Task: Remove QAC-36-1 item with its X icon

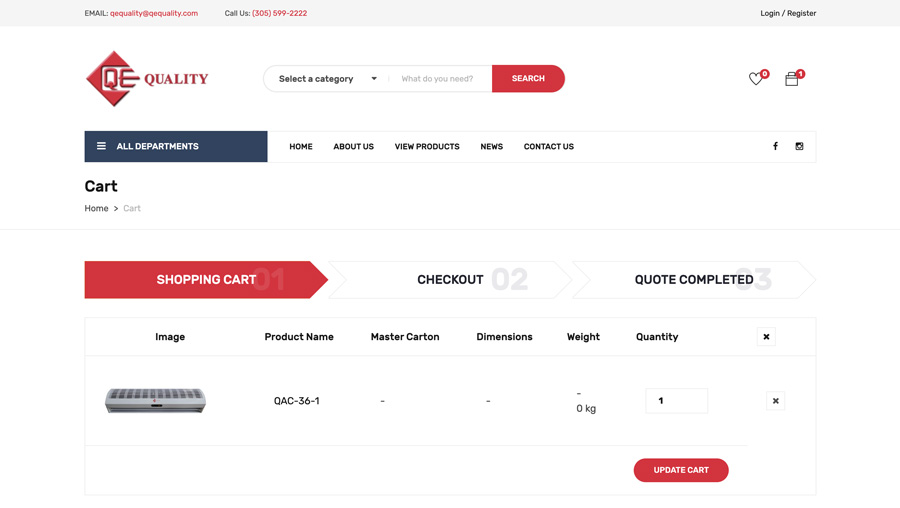Action: pos(775,401)
